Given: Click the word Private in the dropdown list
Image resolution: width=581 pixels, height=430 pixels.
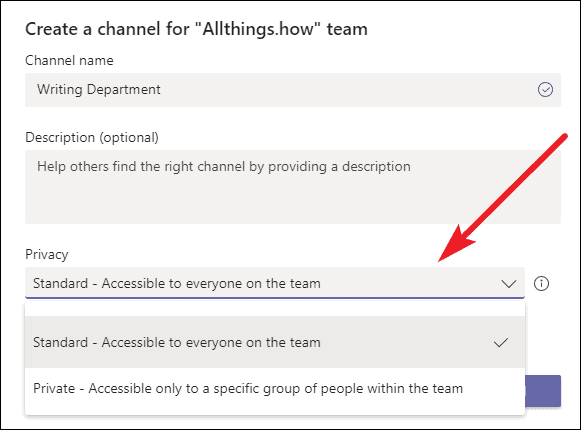Looking at the screenshot, I should tap(54, 388).
